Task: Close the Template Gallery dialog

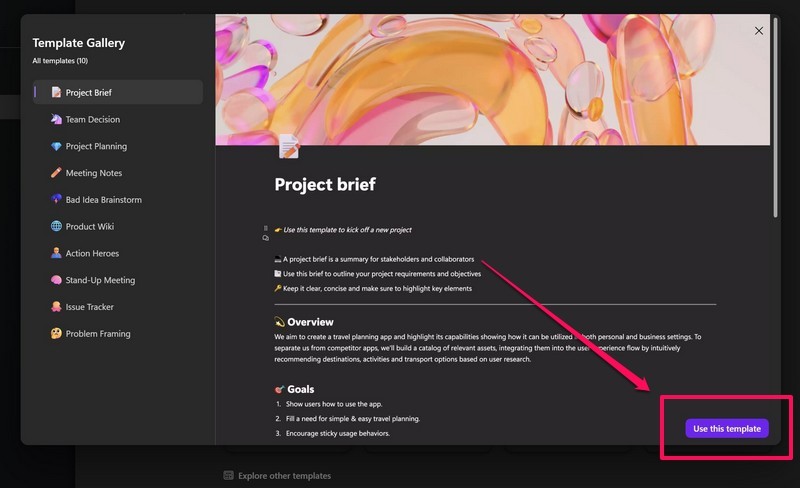Action: coord(759,31)
